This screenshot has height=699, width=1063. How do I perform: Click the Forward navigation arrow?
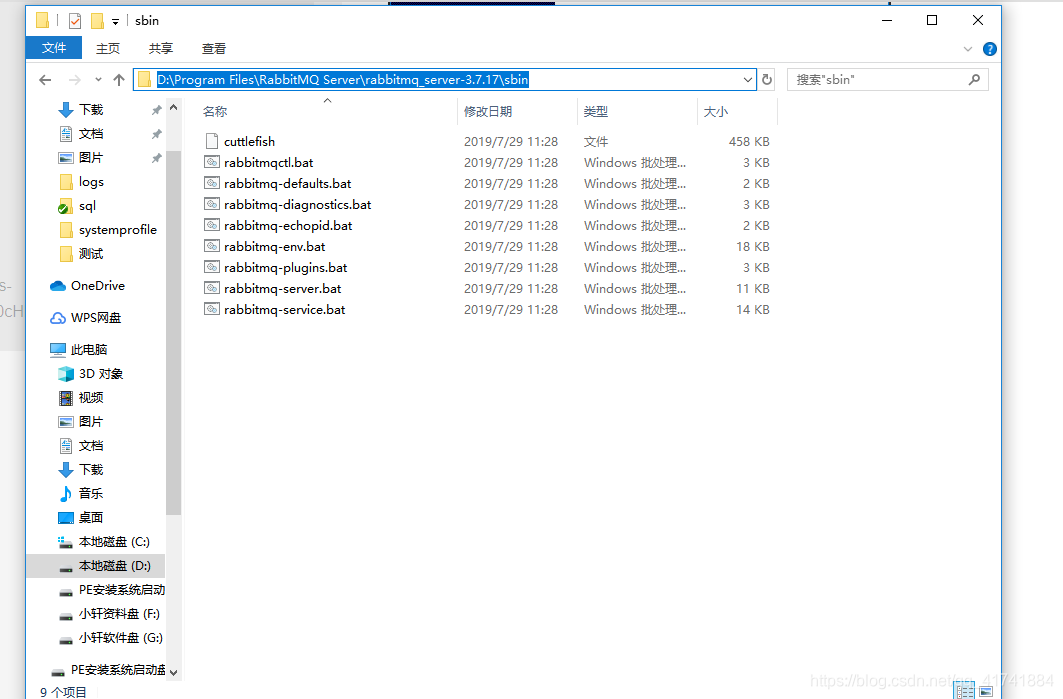[x=75, y=80]
